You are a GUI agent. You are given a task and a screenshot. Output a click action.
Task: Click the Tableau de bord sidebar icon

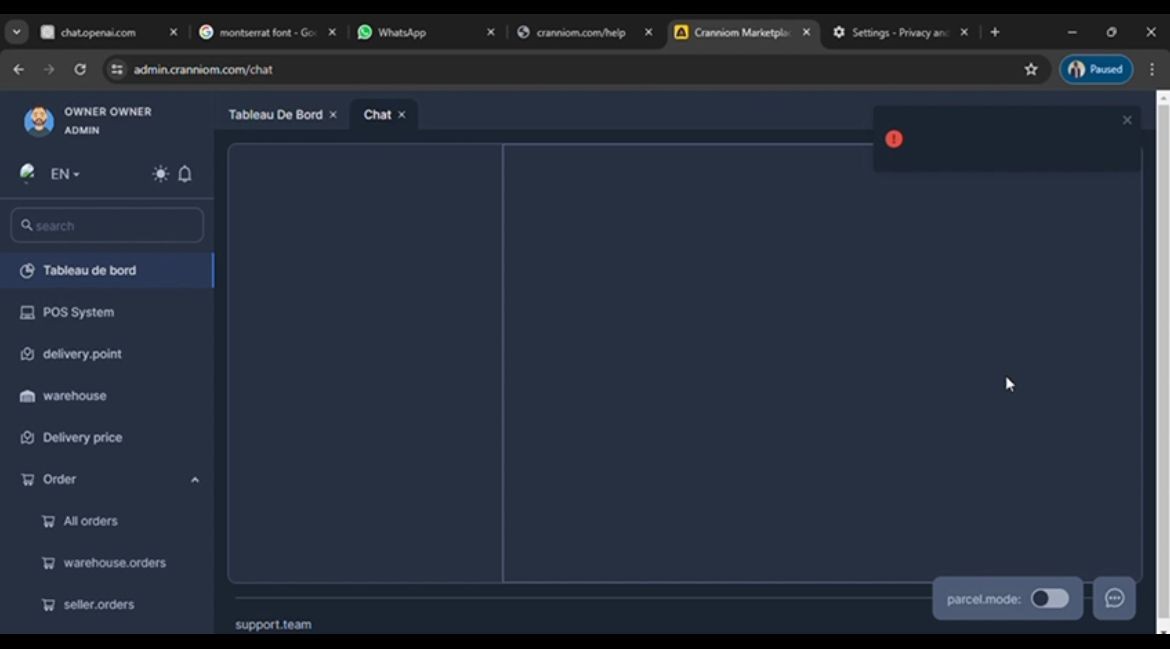click(27, 271)
